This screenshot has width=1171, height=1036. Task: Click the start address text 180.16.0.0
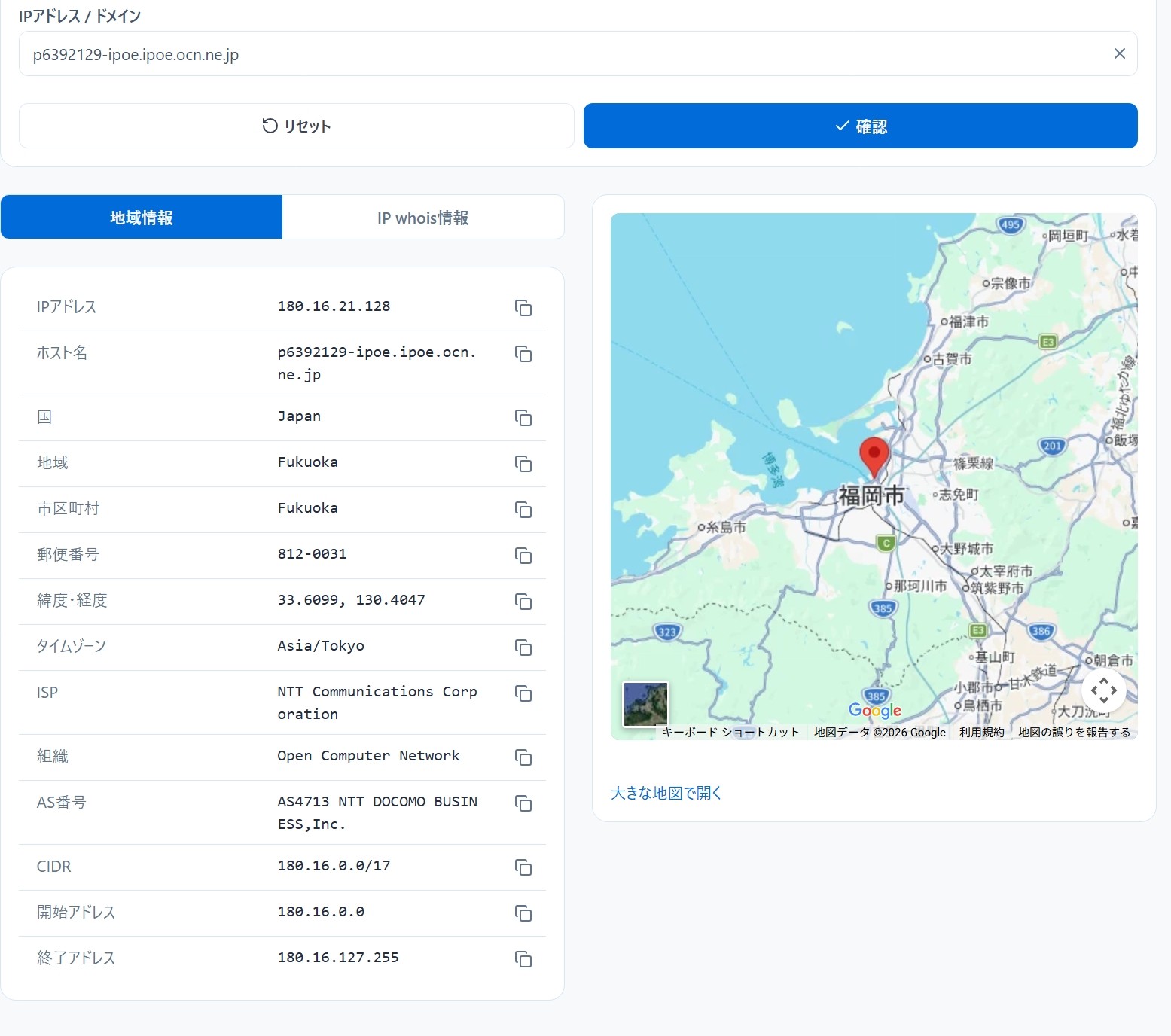(321, 912)
